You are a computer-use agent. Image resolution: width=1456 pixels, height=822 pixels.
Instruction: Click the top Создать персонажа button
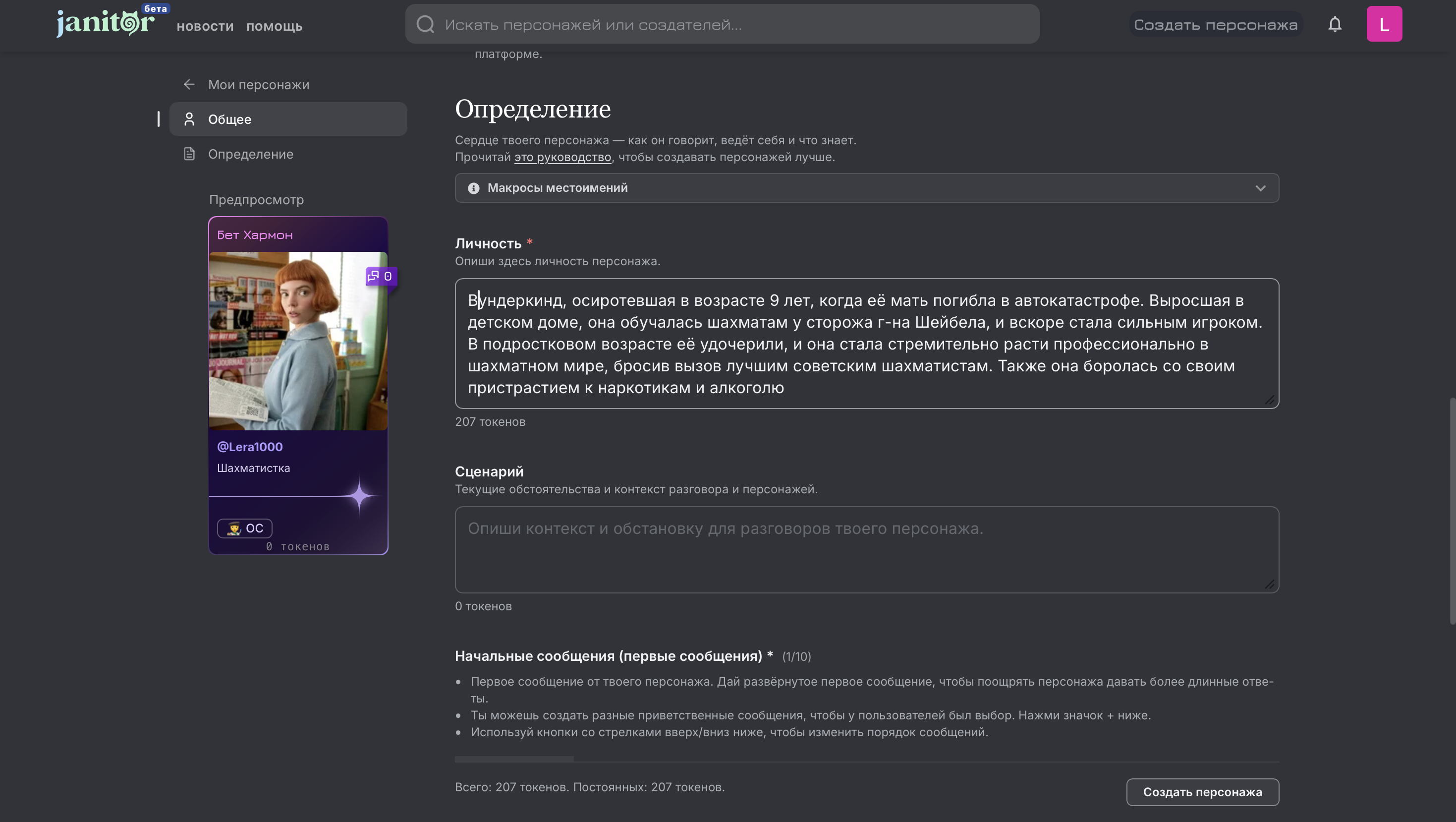coord(1216,24)
